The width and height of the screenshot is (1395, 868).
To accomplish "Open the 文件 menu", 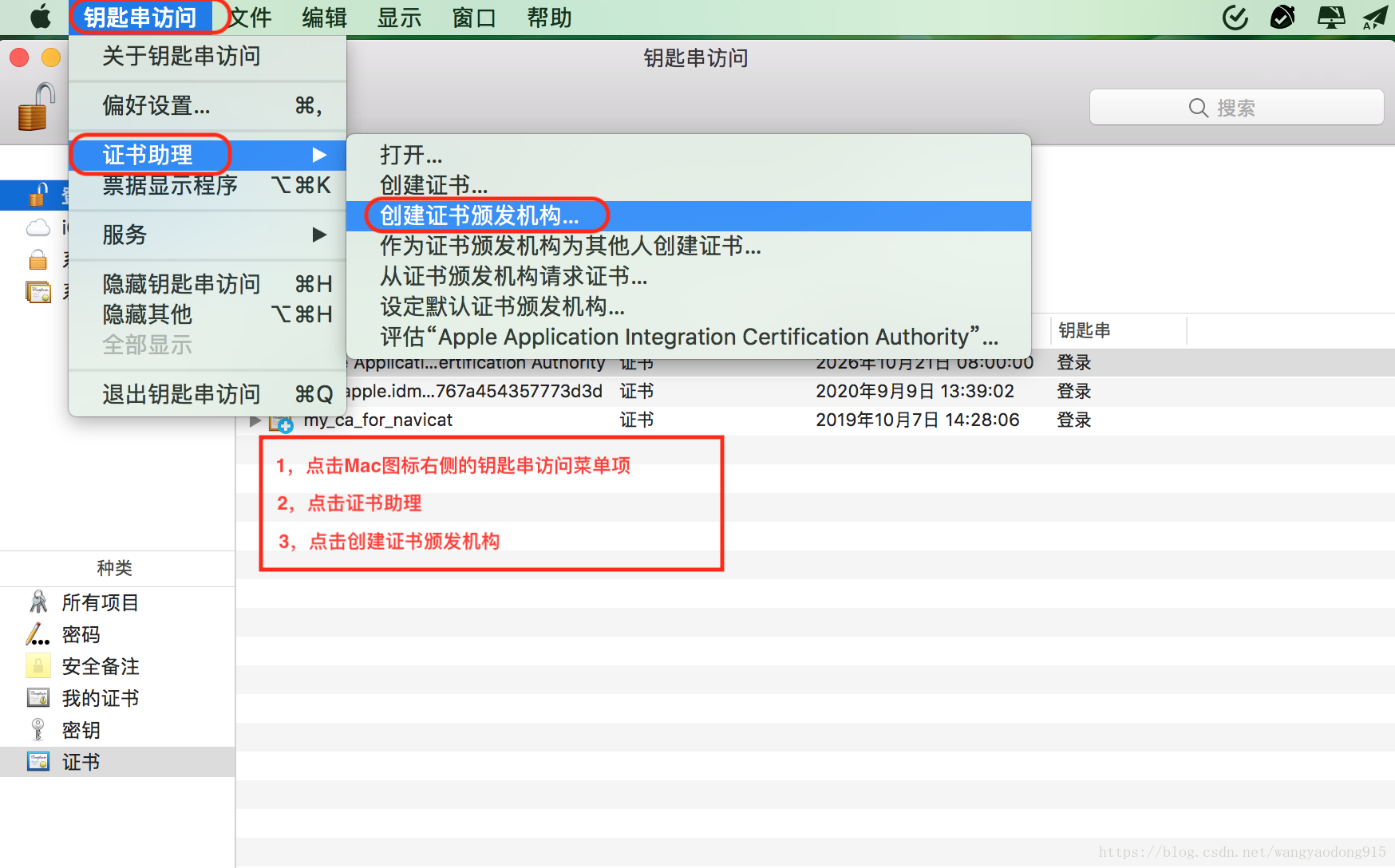I will (251, 18).
